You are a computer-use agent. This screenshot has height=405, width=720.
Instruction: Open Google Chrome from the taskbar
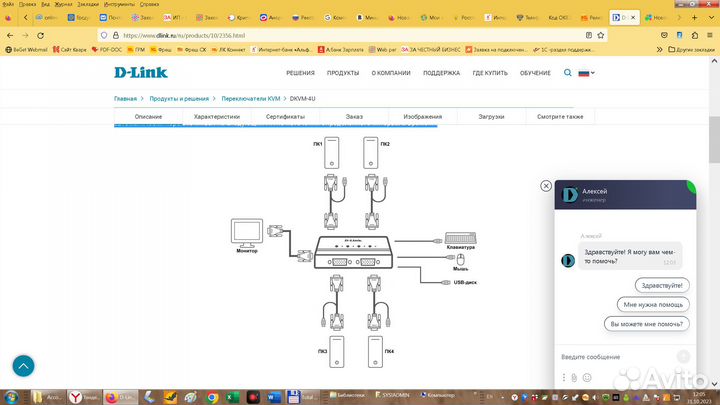[212, 397]
